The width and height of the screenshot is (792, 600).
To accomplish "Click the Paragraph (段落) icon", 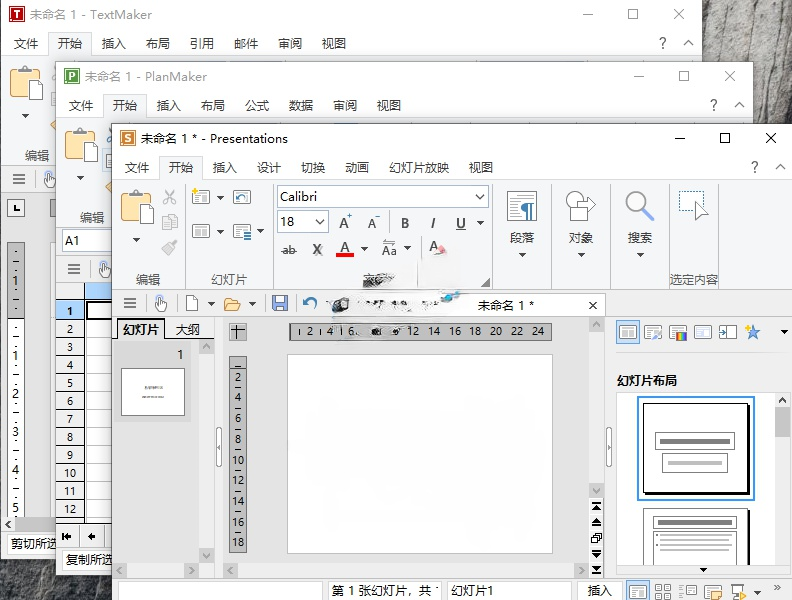I will [x=522, y=207].
